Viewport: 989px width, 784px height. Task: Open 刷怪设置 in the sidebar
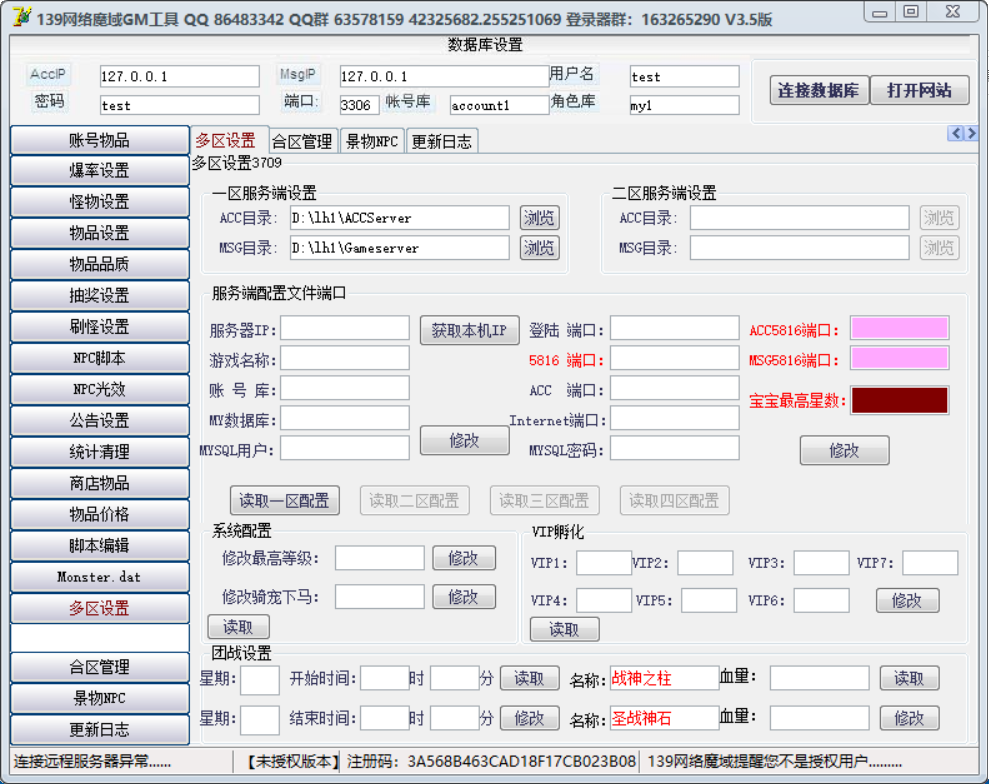[x=100, y=327]
